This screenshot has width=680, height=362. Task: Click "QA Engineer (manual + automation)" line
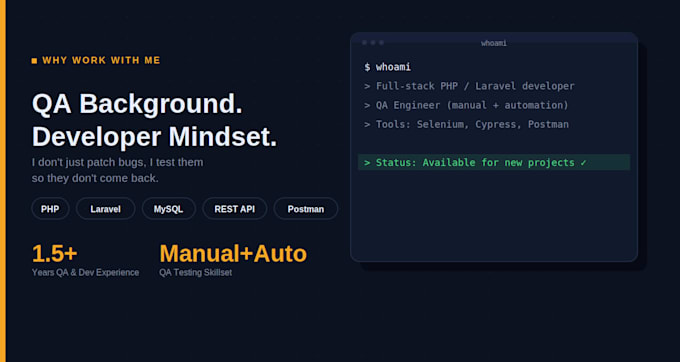tap(466, 105)
